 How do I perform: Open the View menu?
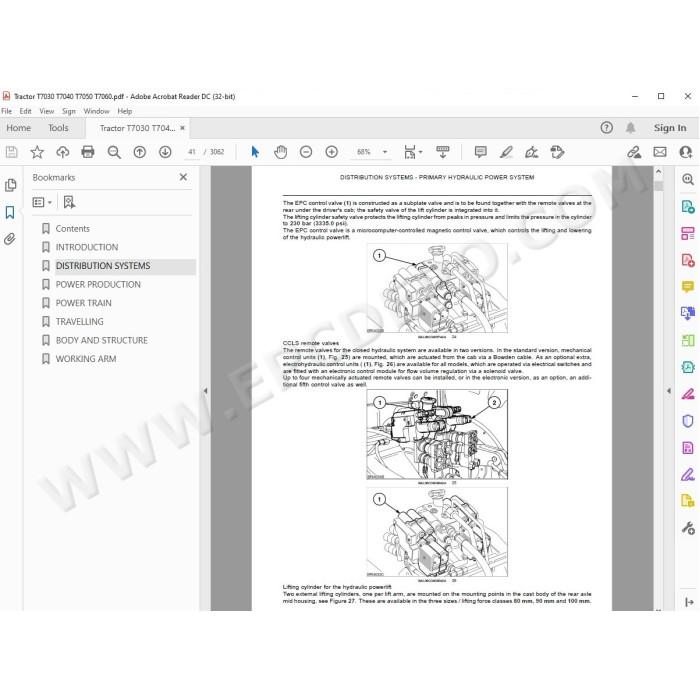(46, 111)
